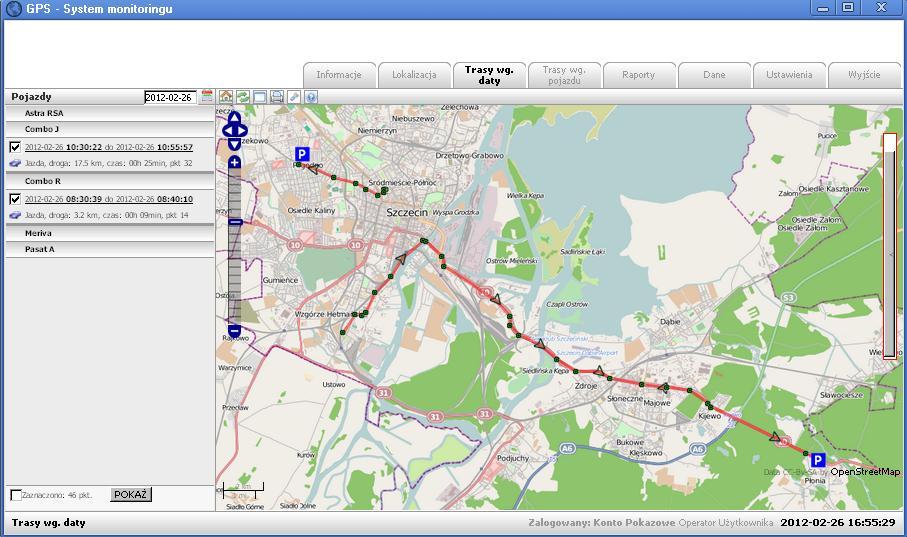Open the Dane tab
The width and height of the screenshot is (907, 537).
(714, 75)
